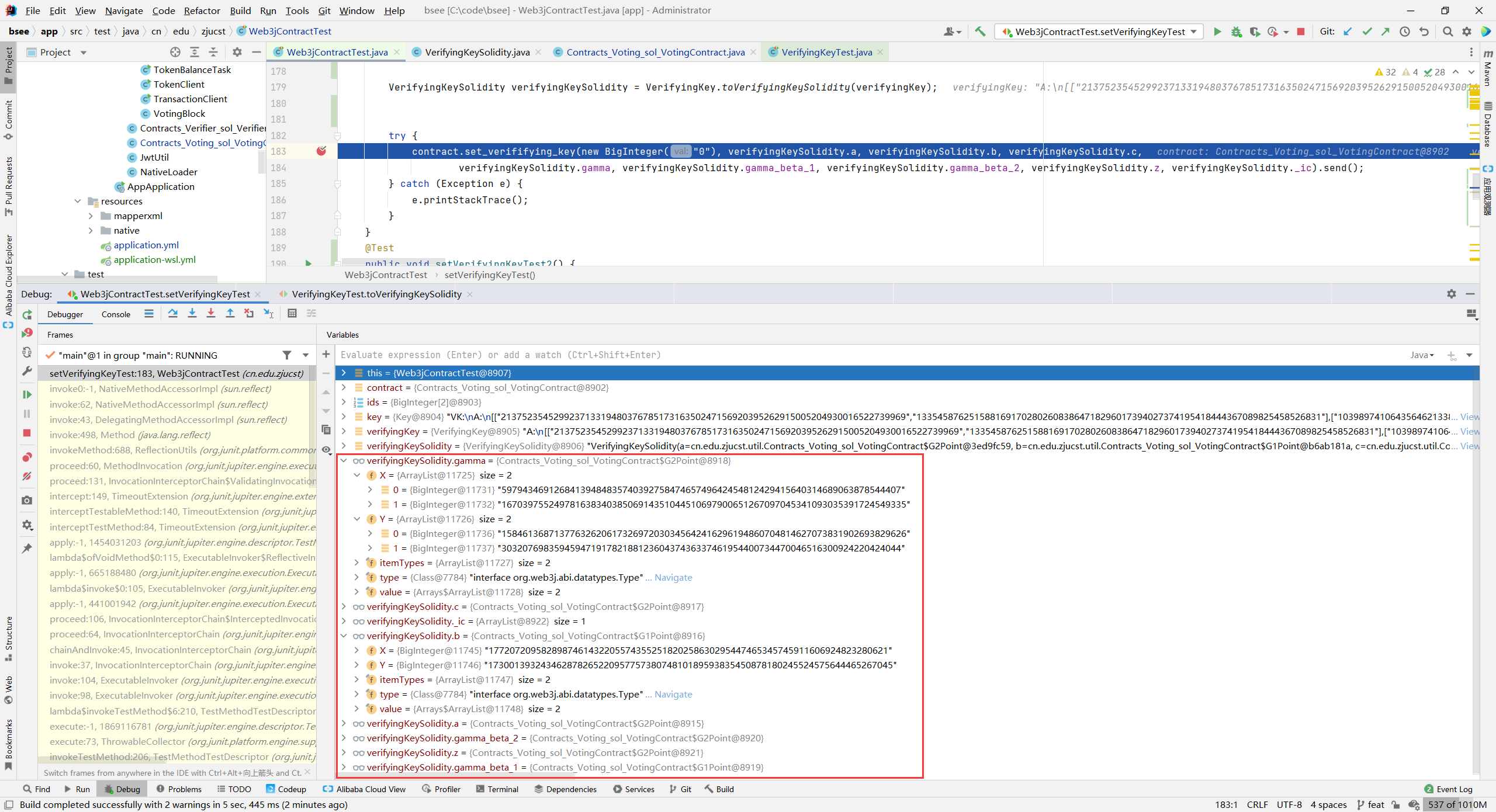Toggle the line 183 breakpoint in the gutter

click(x=321, y=151)
